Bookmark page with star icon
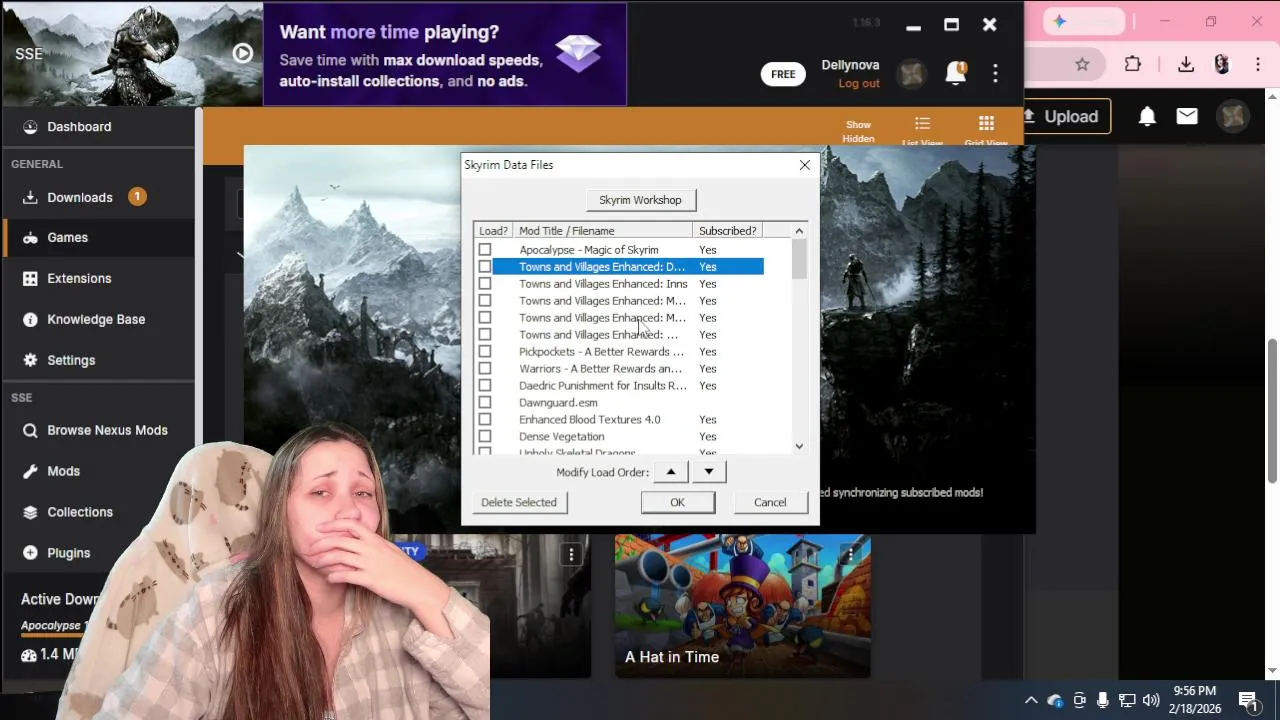The height and width of the screenshot is (720, 1280). (1082, 64)
